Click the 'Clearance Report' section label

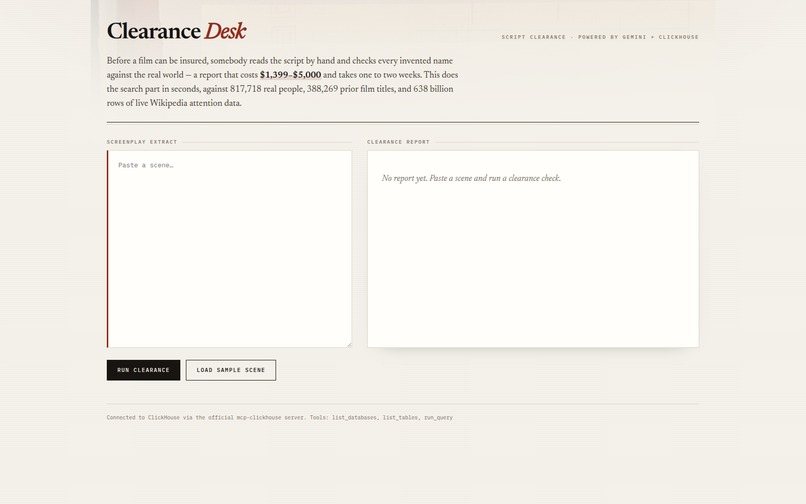(398, 142)
